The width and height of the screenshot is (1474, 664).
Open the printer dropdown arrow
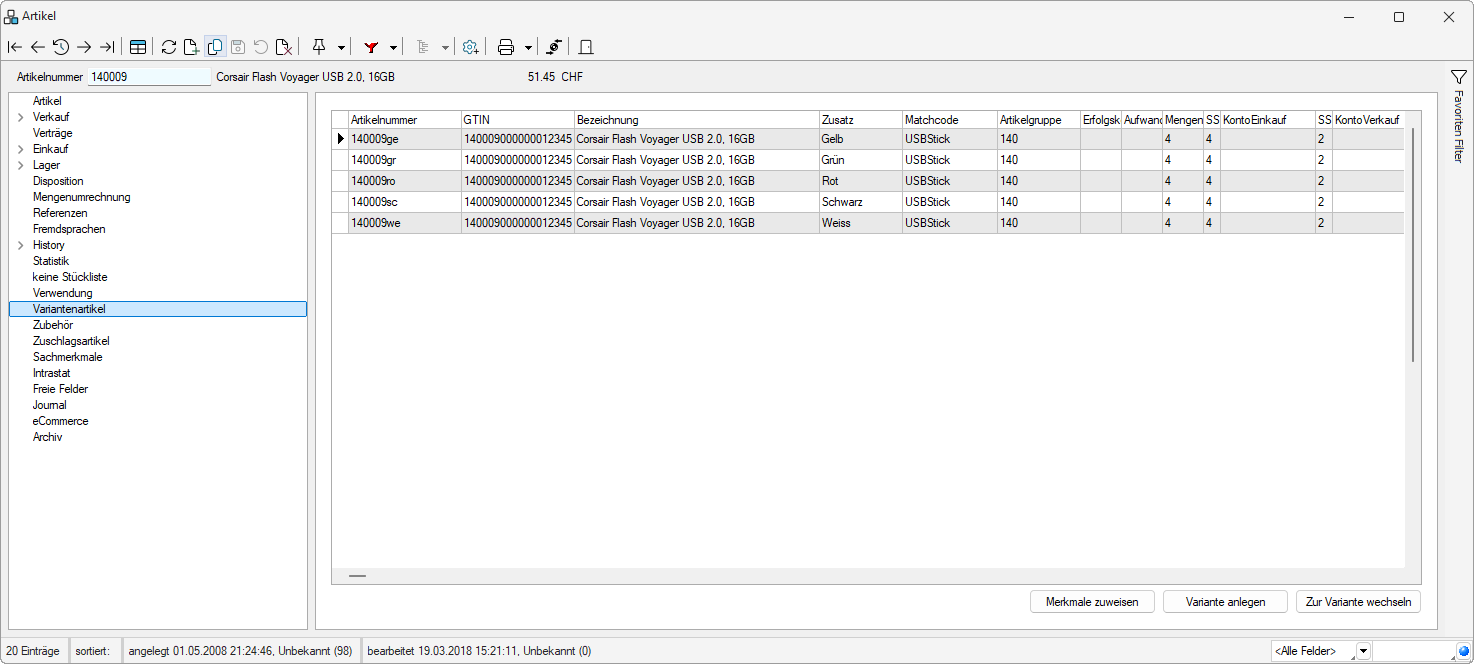[x=528, y=47]
